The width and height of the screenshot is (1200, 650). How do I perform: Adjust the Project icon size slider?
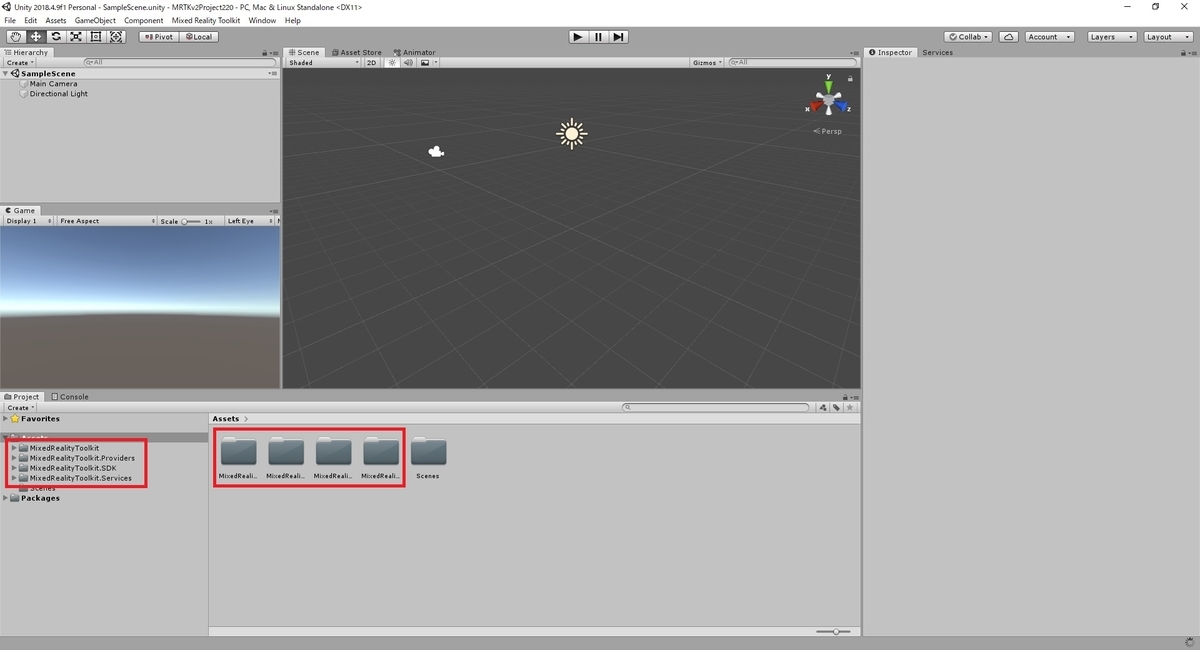(833, 631)
